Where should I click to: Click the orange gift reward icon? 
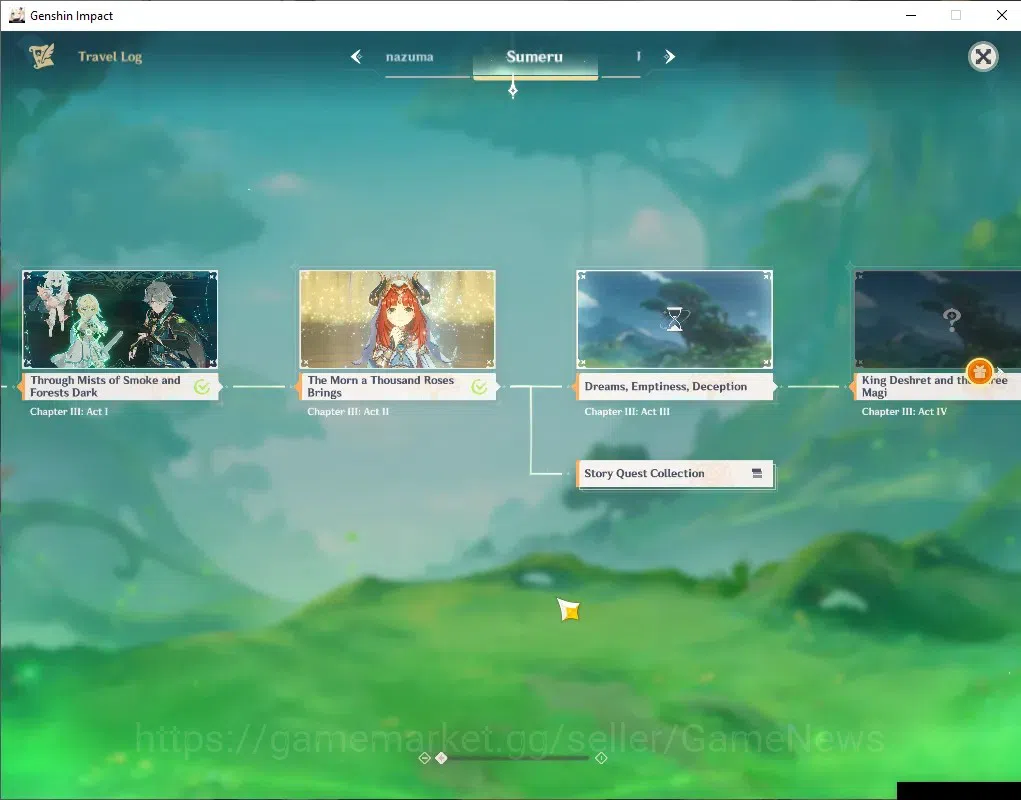[979, 372]
